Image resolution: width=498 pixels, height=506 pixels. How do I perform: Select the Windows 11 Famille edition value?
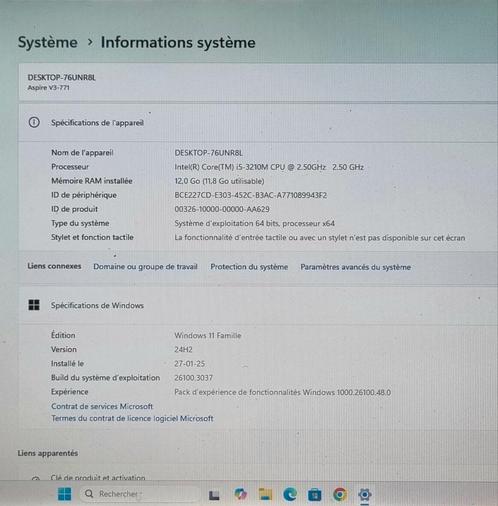pos(208,335)
